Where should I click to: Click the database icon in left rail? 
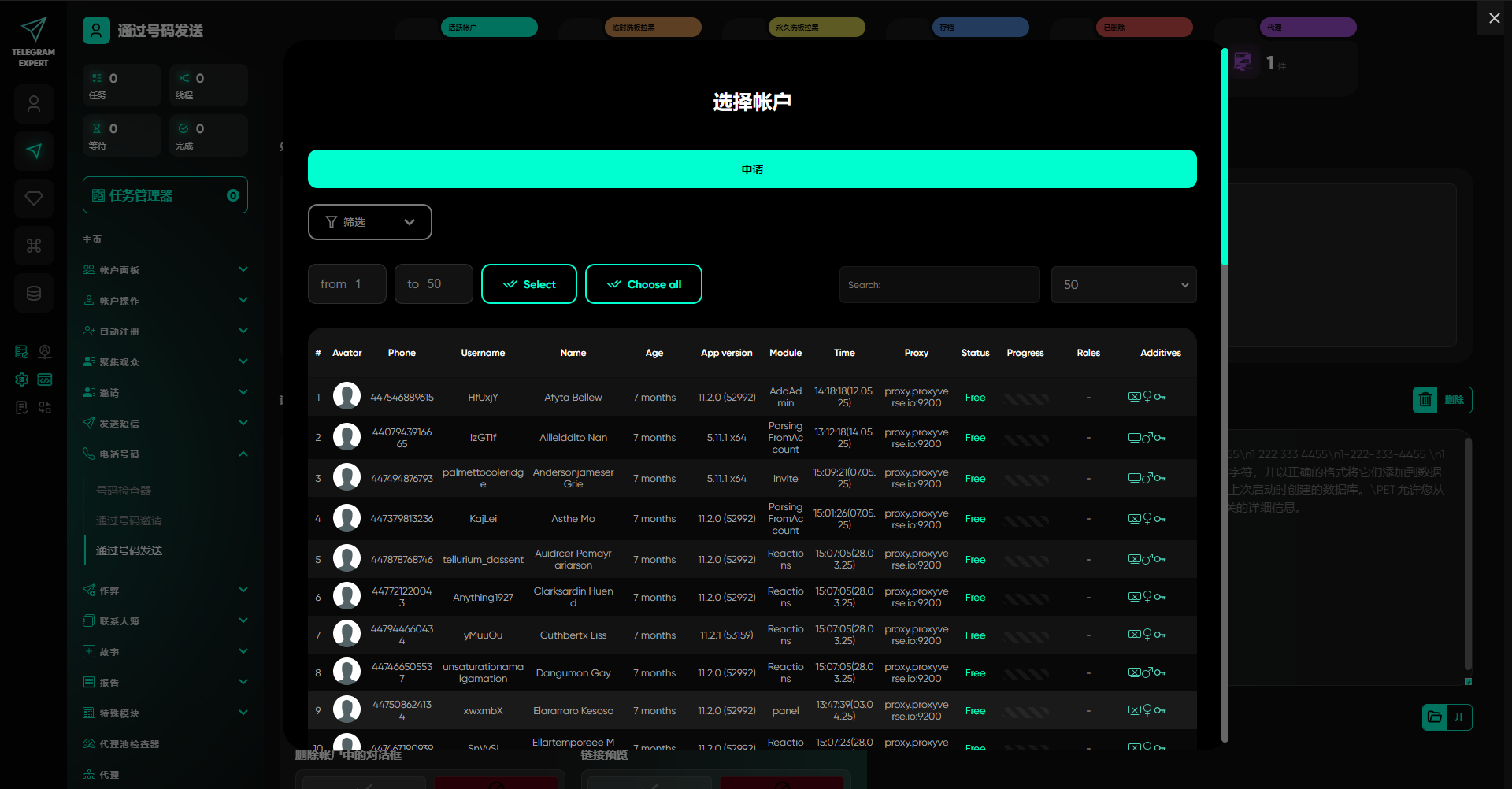[x=34, y=293]
